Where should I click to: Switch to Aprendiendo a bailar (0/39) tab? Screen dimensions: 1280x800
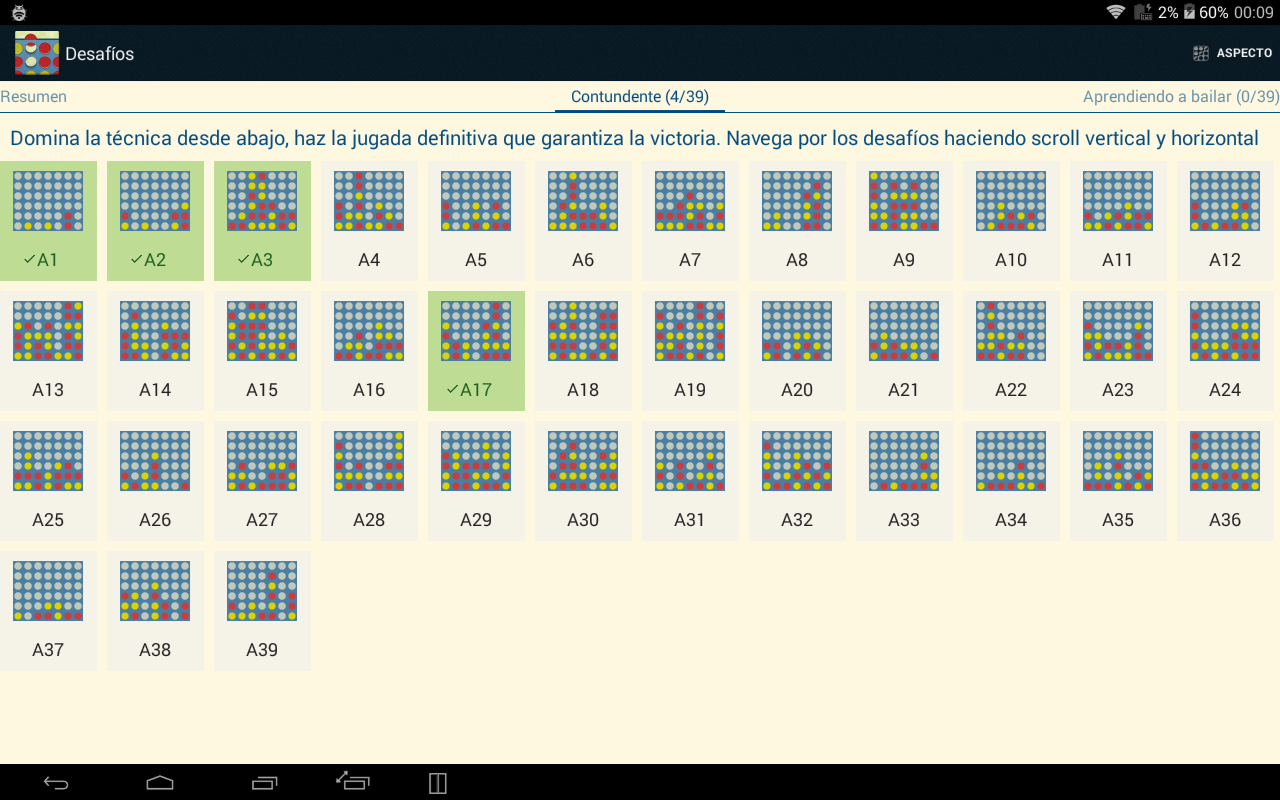pos(1181,97)
